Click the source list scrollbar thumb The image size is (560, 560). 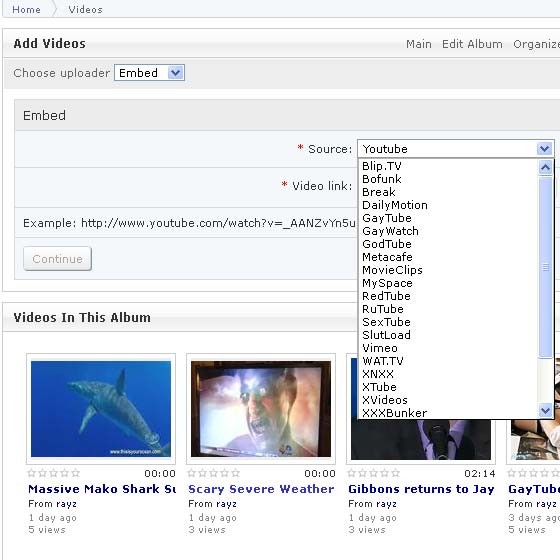545,267
